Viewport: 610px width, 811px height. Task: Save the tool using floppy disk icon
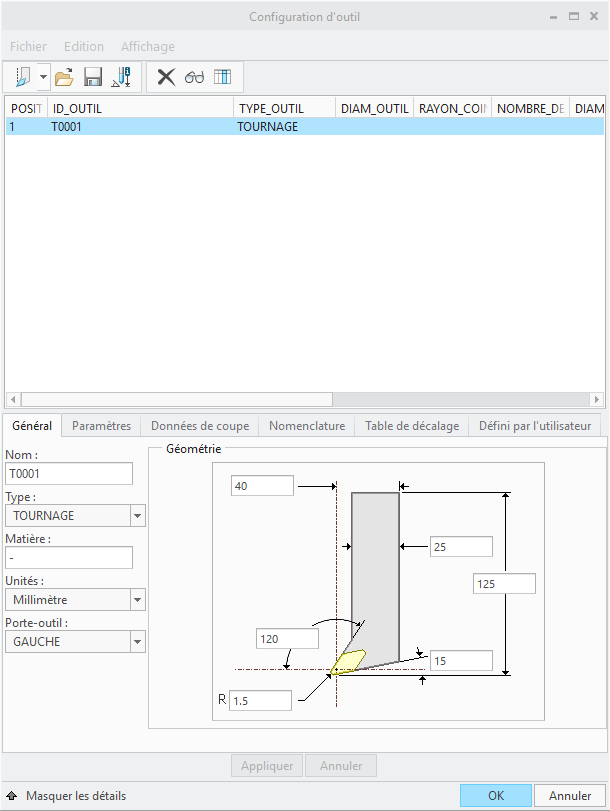point(93,77)
